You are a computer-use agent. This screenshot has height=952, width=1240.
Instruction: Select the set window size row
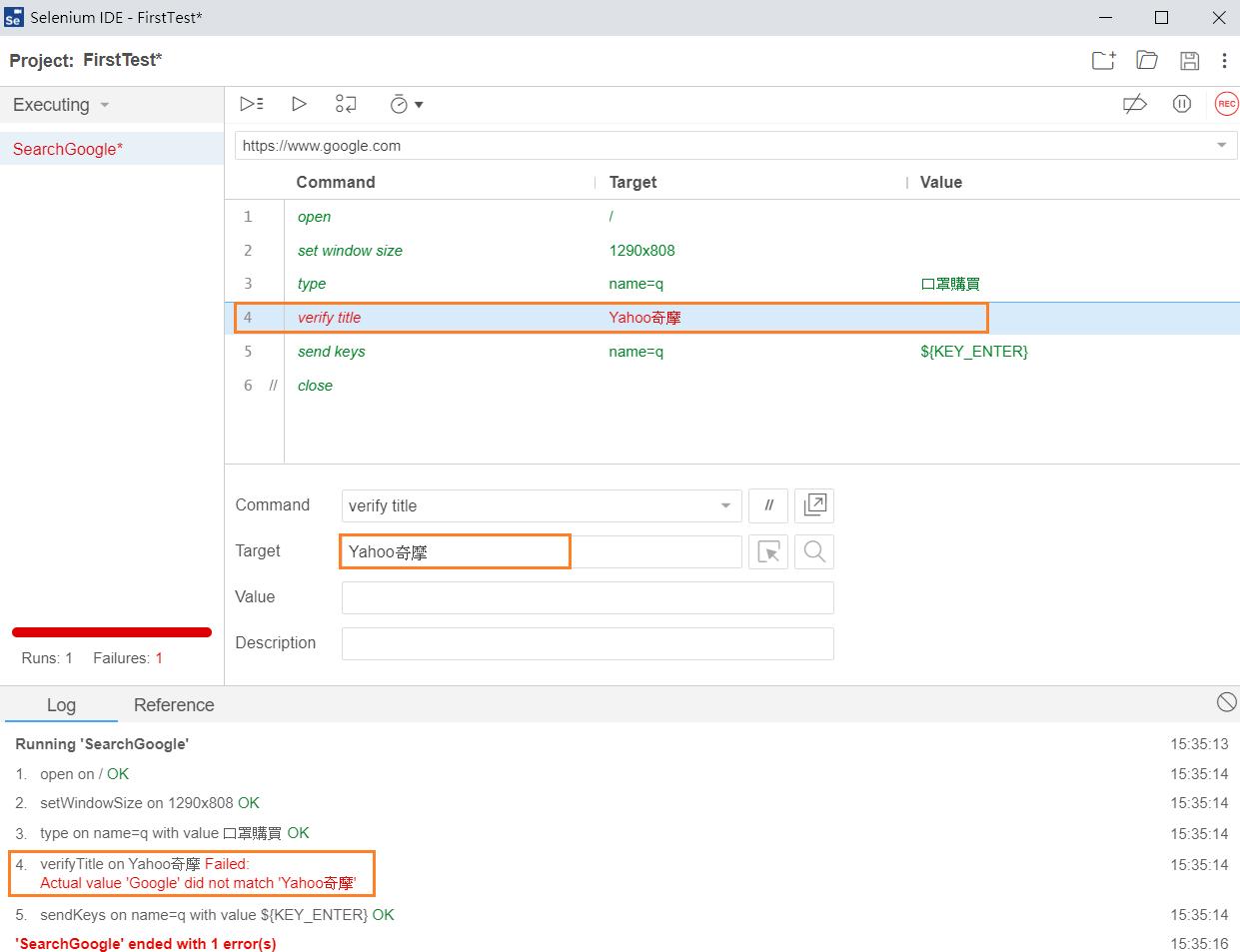pyautogui.click(x=732, y=251)
